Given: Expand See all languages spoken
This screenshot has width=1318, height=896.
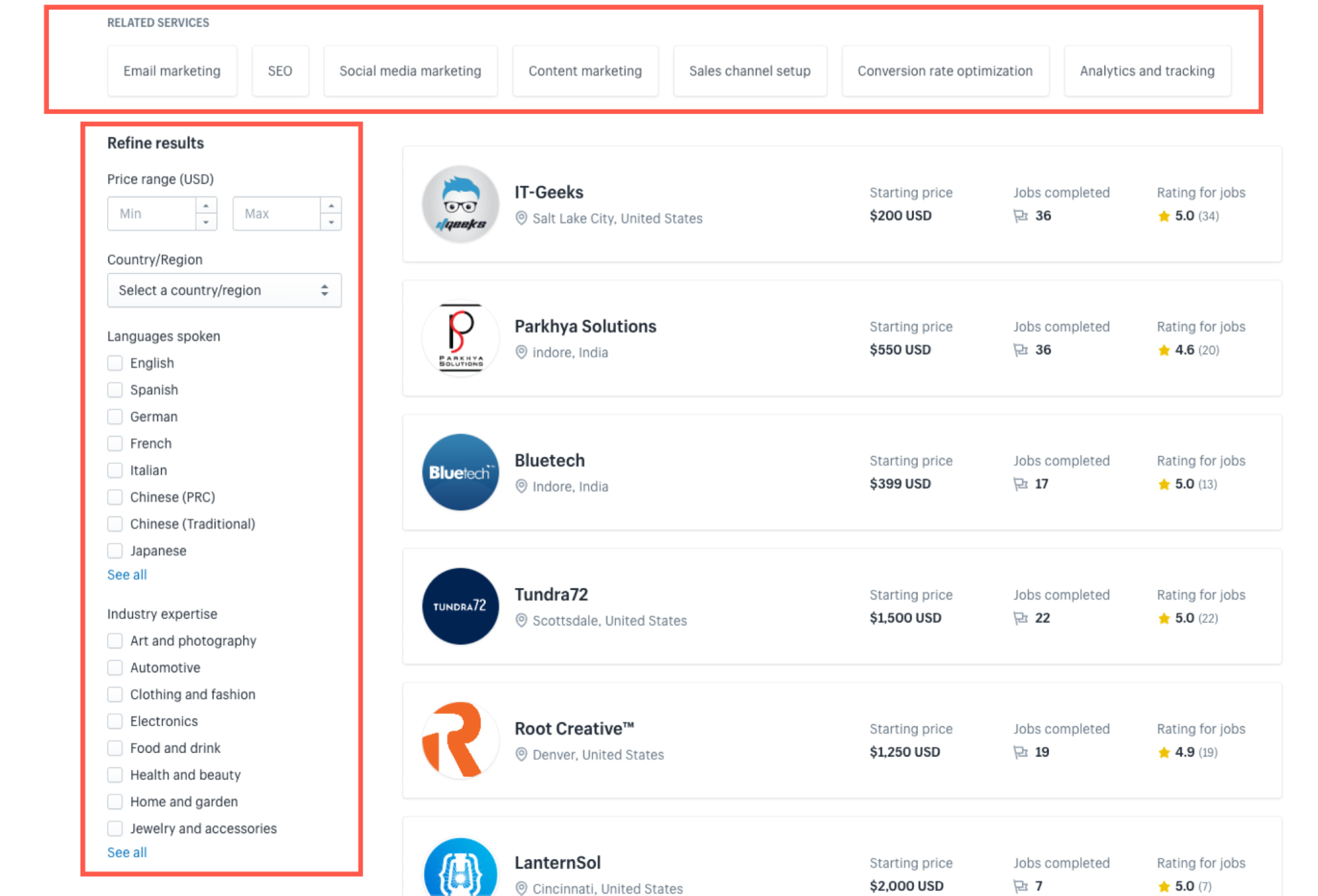Looking at the screenshot, I should (x=127, y=574).
